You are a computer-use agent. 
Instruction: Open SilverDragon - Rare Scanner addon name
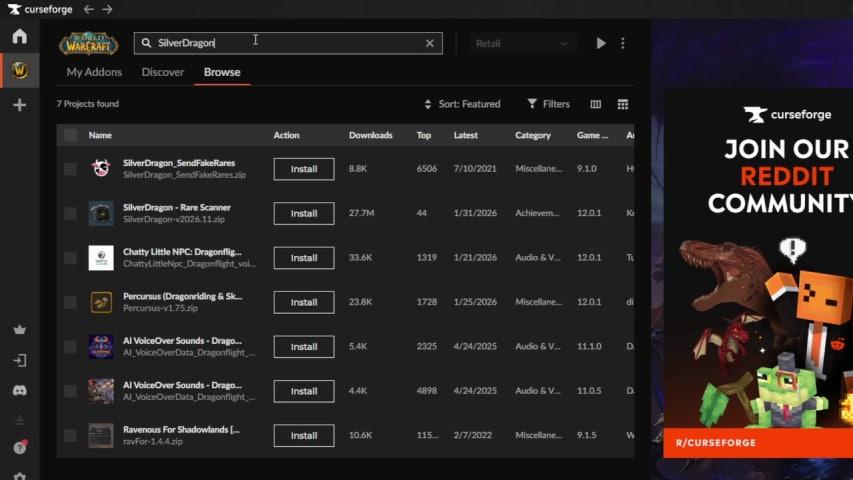(x=177, y=207)
